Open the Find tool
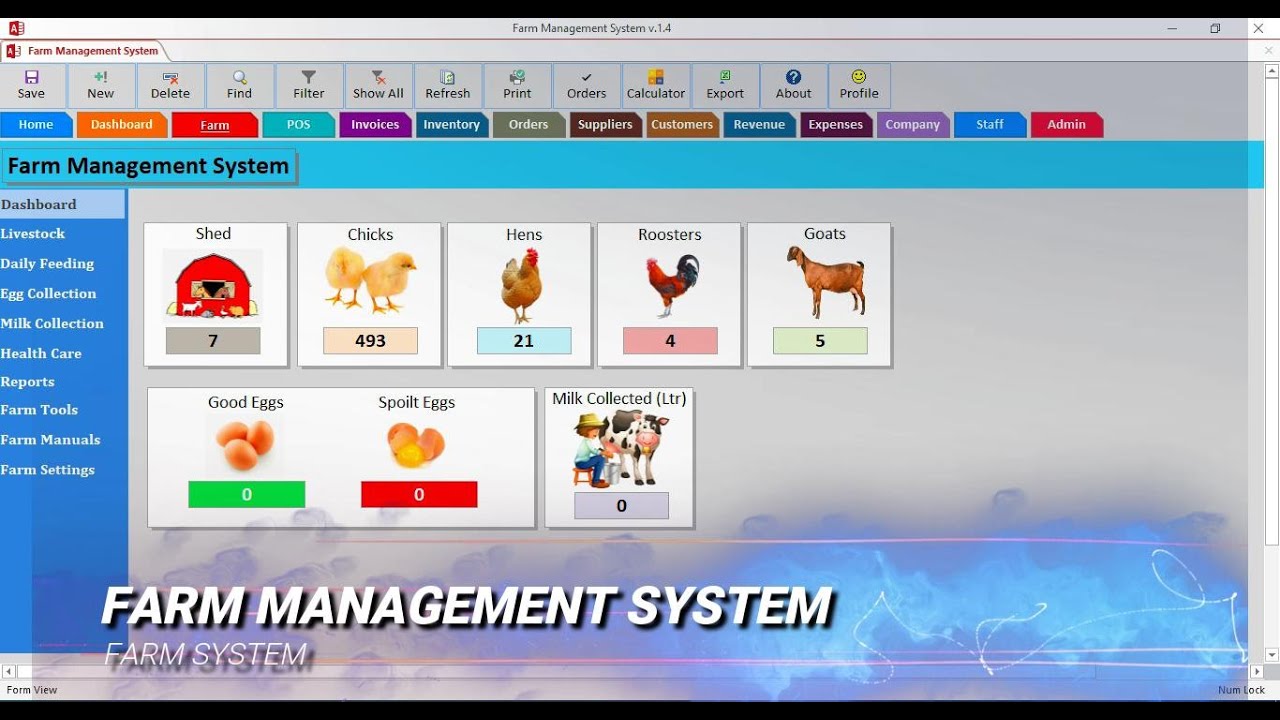The height and width of the screenshot is (720, 1280). click(x=240, y=85)
